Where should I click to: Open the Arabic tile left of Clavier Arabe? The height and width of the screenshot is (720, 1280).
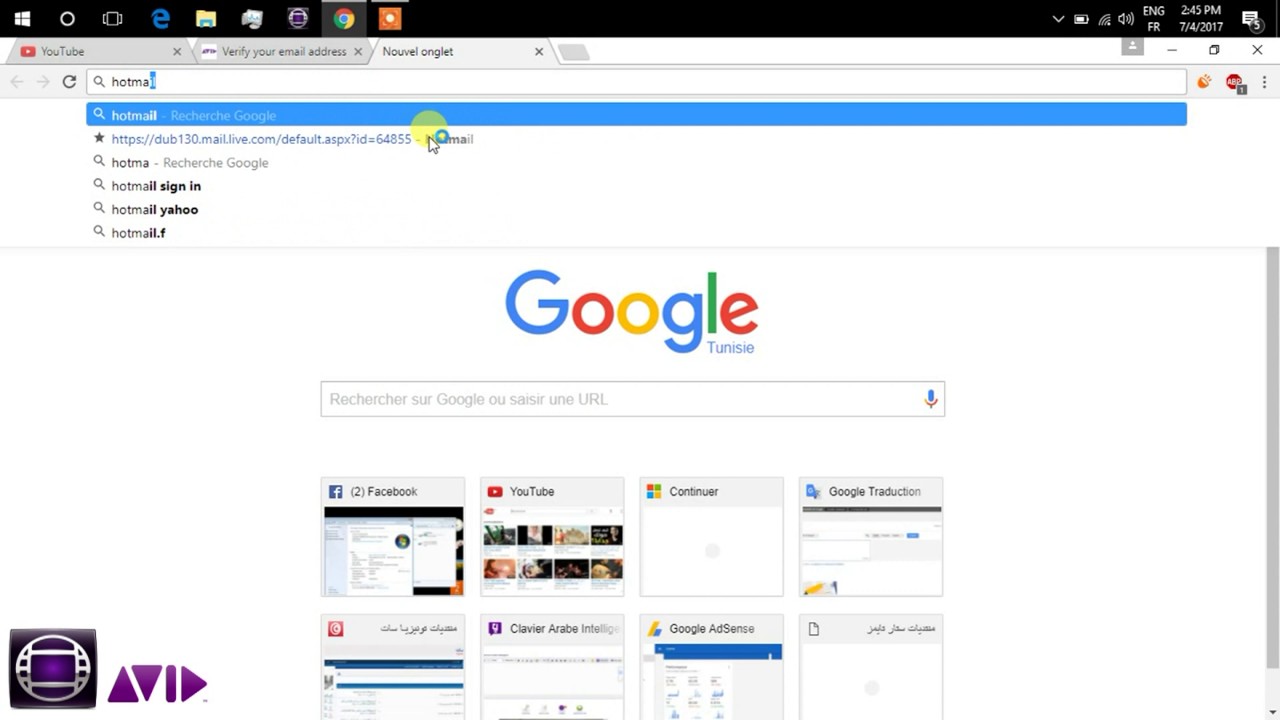[x=393, y=667]
